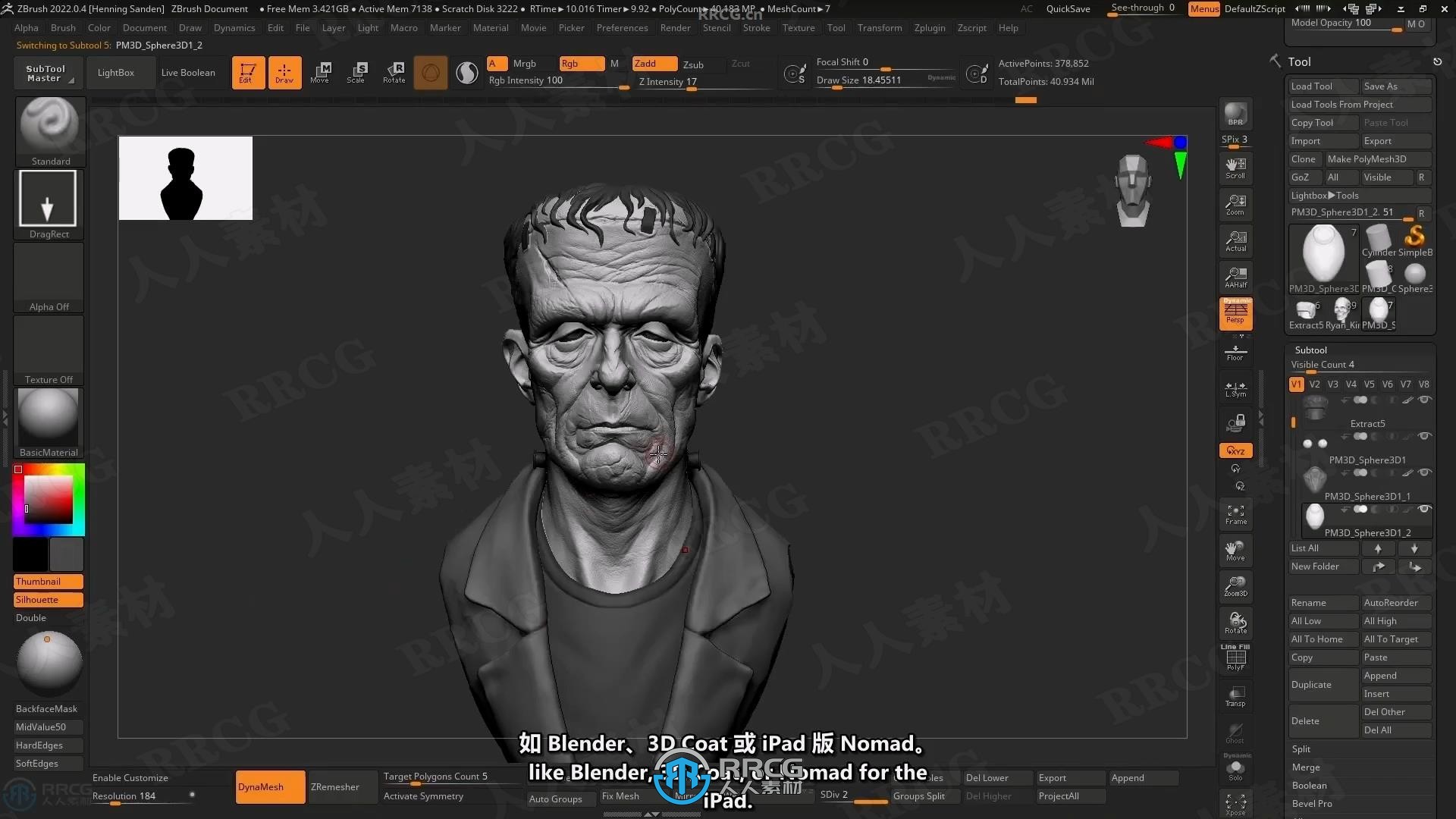This screenshot has height=819, width=1456.
Task: Click the Zoom3D icon
Action: pyautogui.click(x=1235, y=586)
